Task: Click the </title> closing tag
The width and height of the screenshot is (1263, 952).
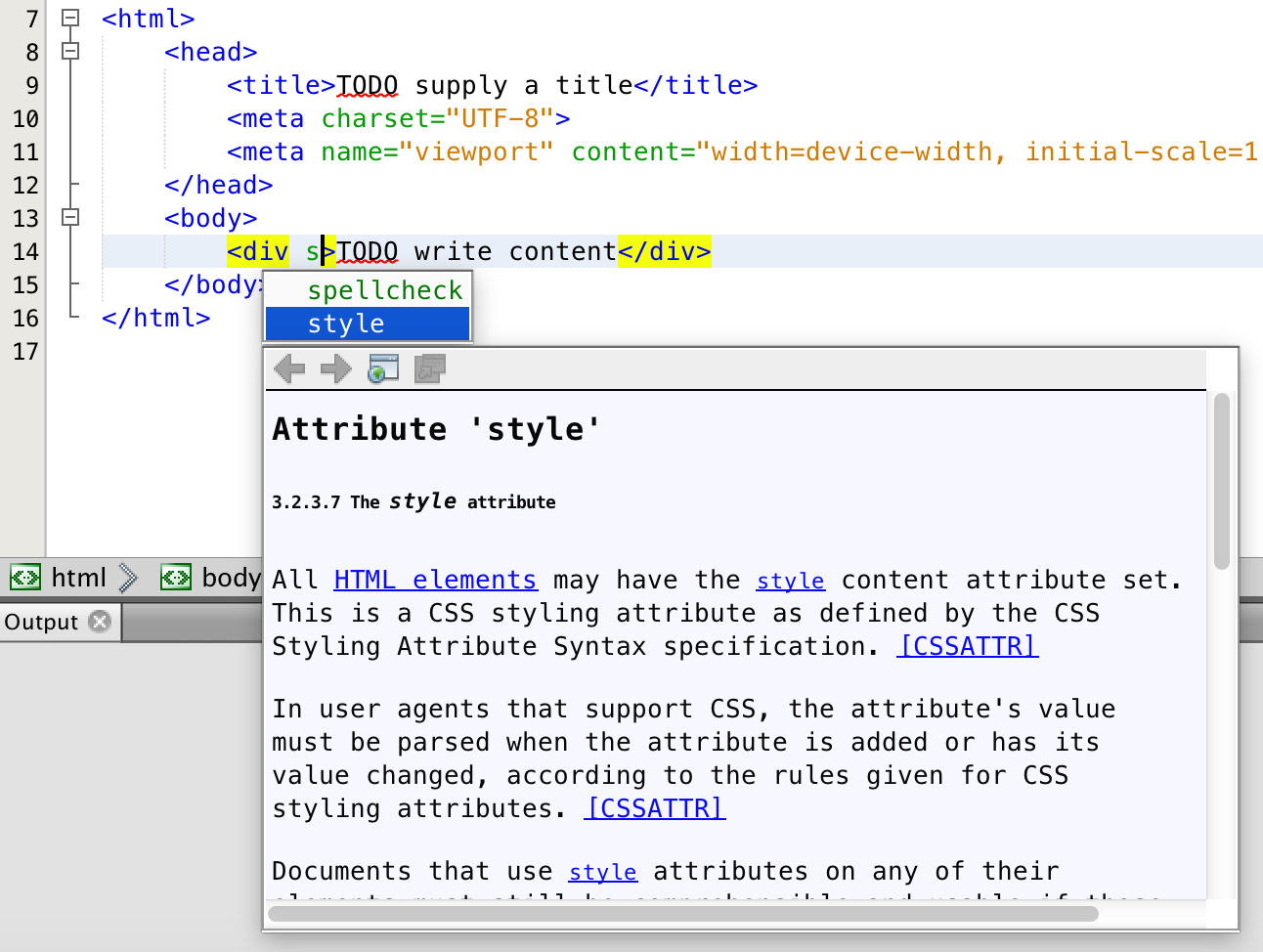Action: pos(696,85)
